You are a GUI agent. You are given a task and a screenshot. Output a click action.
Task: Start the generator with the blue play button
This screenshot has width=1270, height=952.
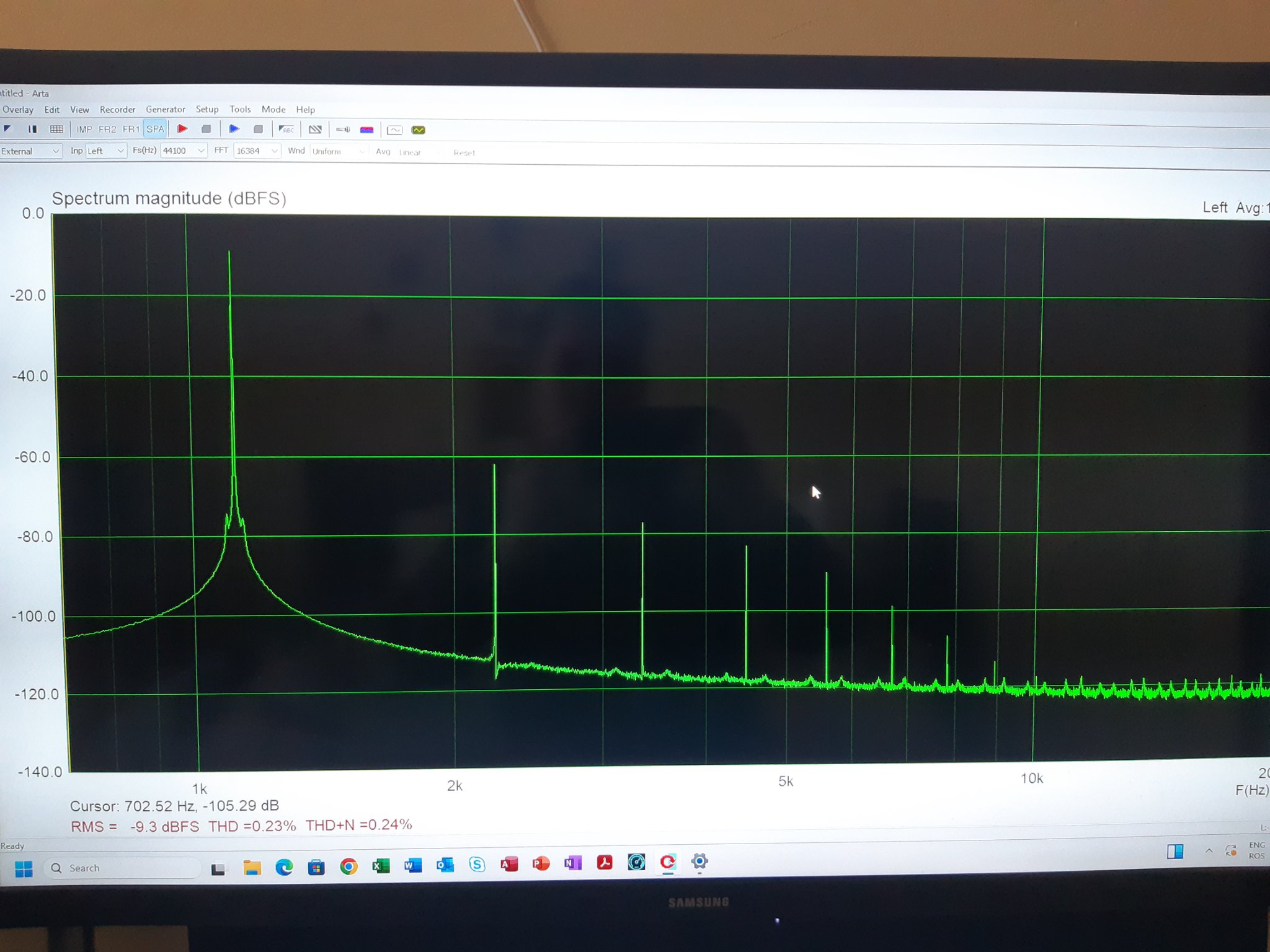[234, 129]
